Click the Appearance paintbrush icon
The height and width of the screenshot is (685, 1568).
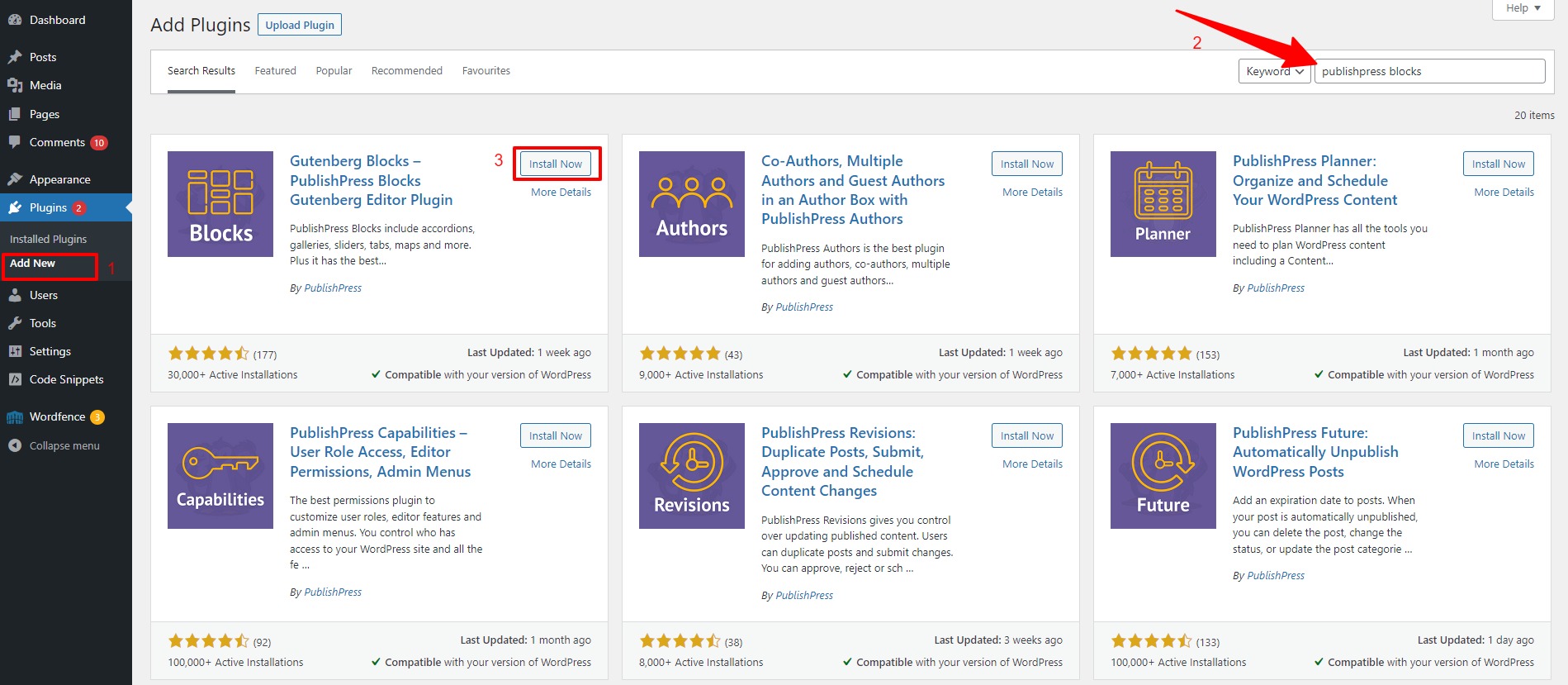(15, 179)
